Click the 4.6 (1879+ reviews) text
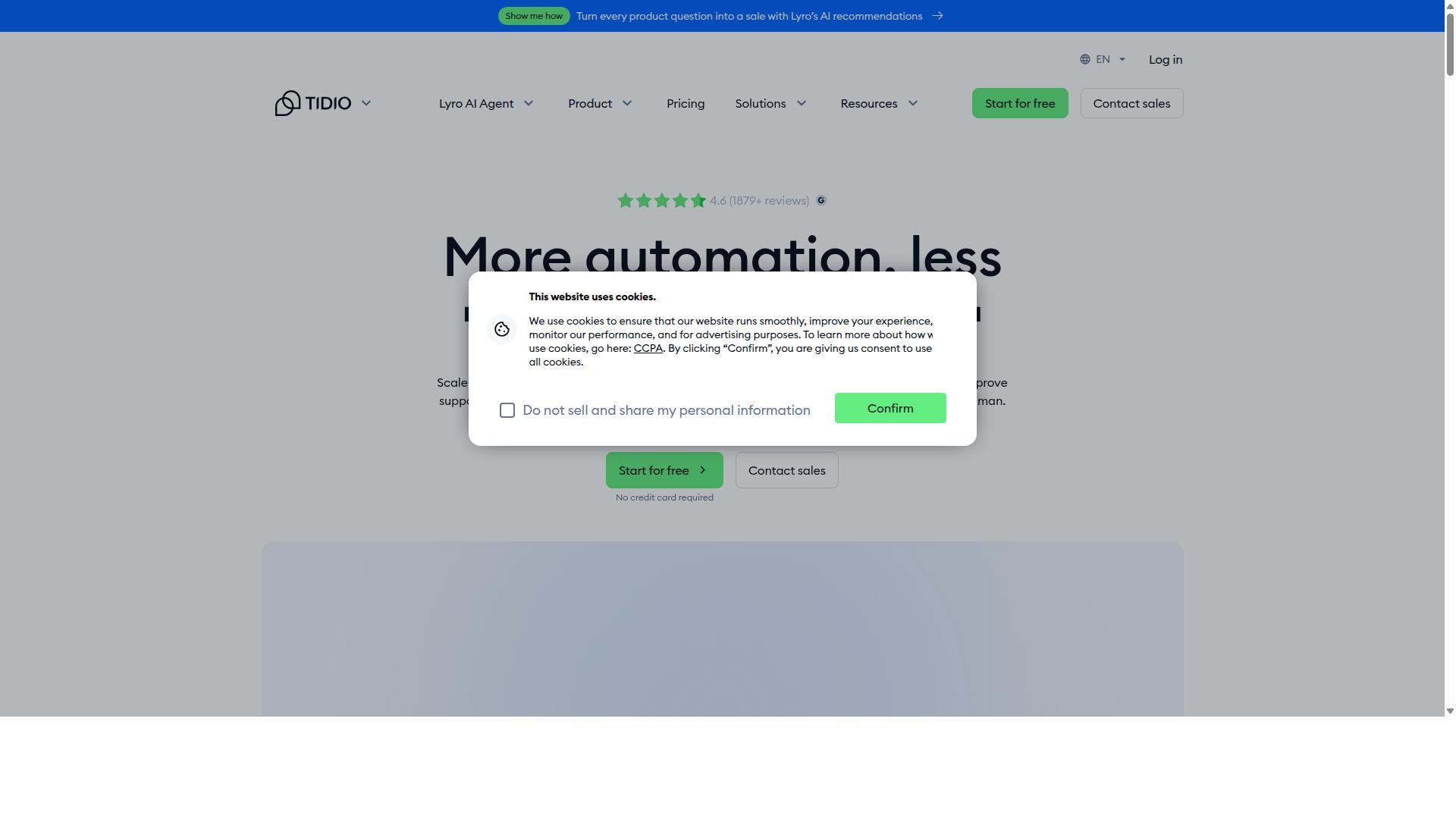The height and width of the screenshot is (819, 1456). point(759,200)
